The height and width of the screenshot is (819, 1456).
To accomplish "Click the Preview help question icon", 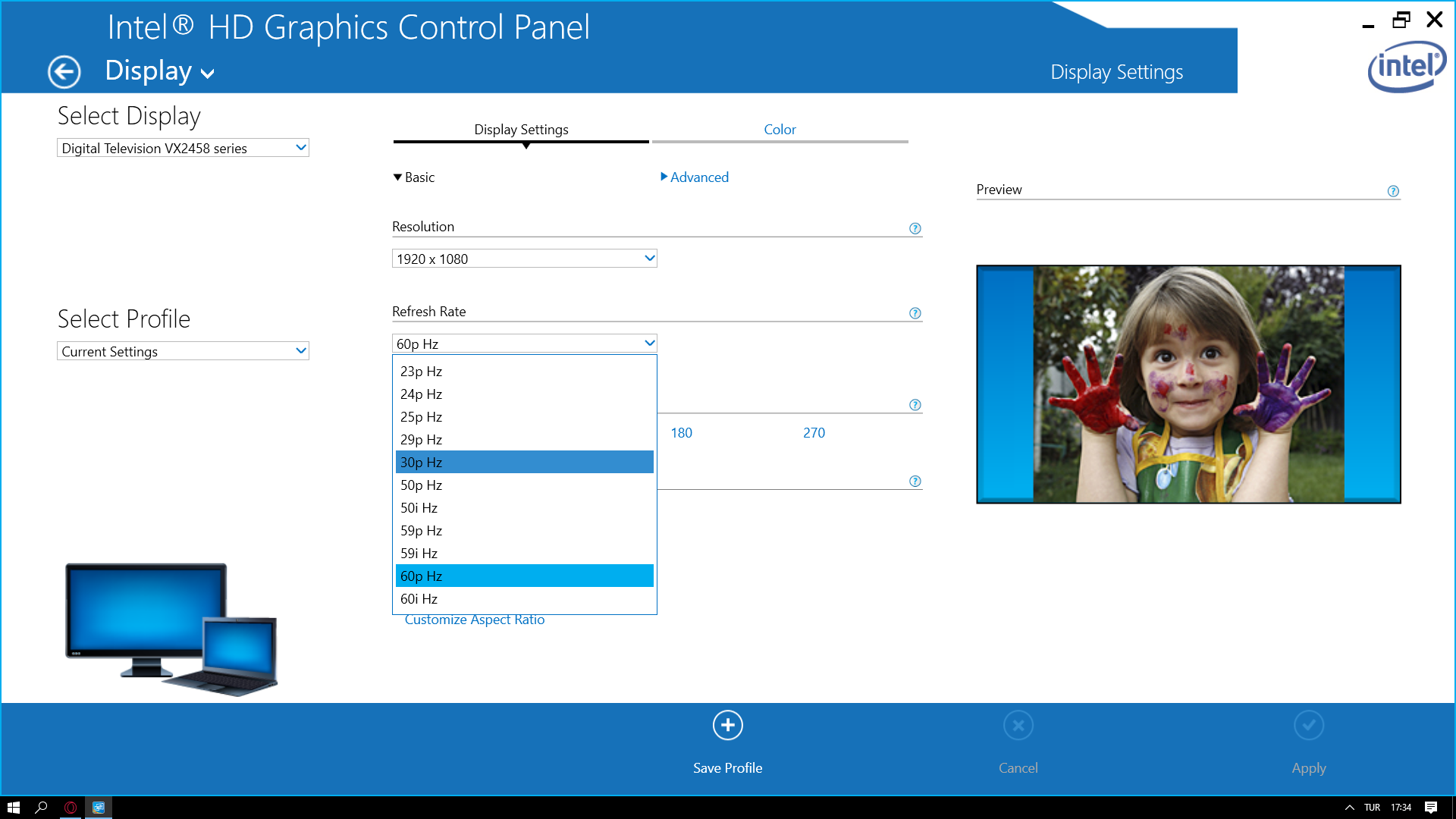I will click(1393, 191).
